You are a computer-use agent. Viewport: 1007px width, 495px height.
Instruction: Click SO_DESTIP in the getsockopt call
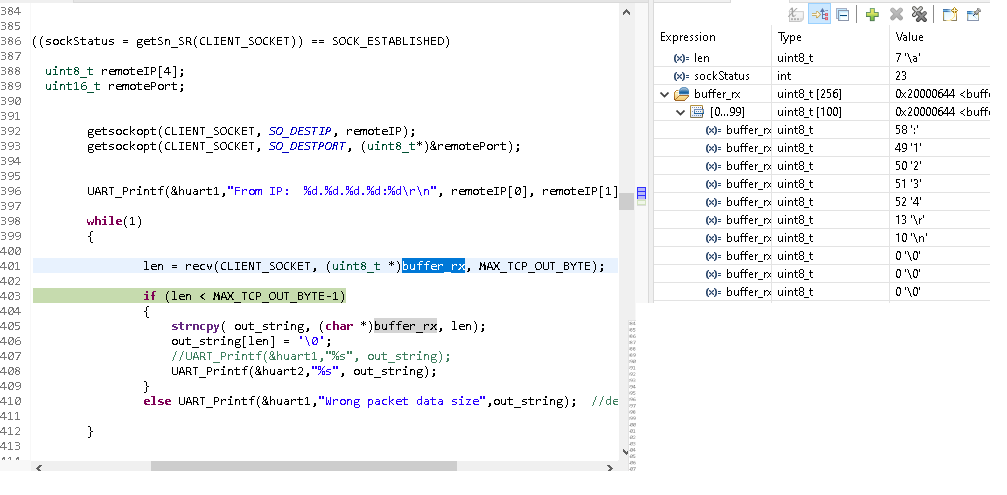click(300, 131)
